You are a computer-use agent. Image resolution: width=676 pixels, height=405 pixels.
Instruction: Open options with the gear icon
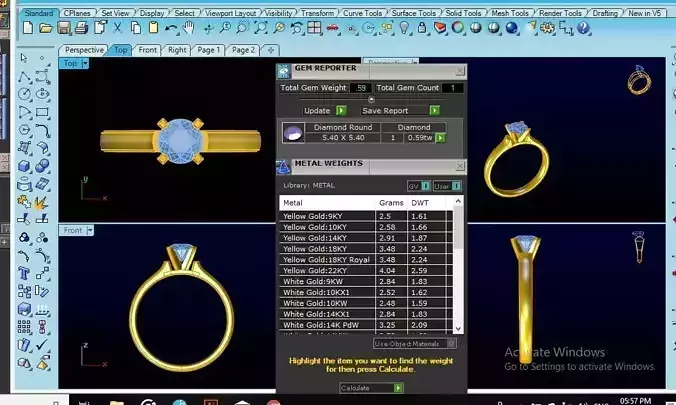pos(548,28)
